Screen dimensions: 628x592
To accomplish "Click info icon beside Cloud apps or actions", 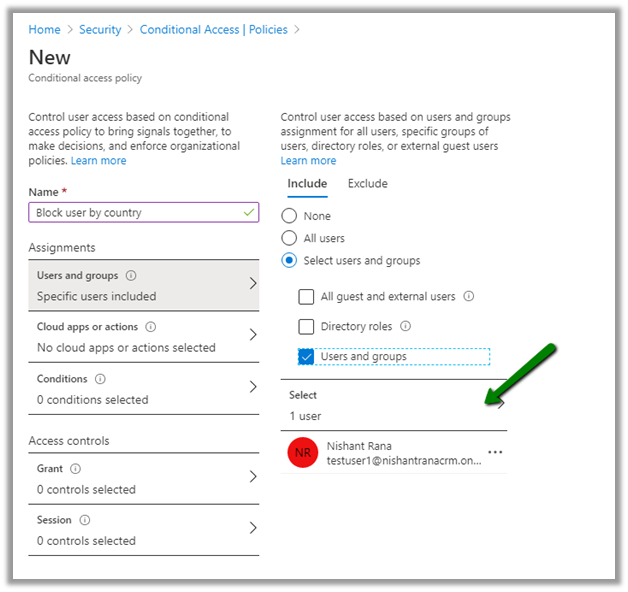I will point(151,327).
